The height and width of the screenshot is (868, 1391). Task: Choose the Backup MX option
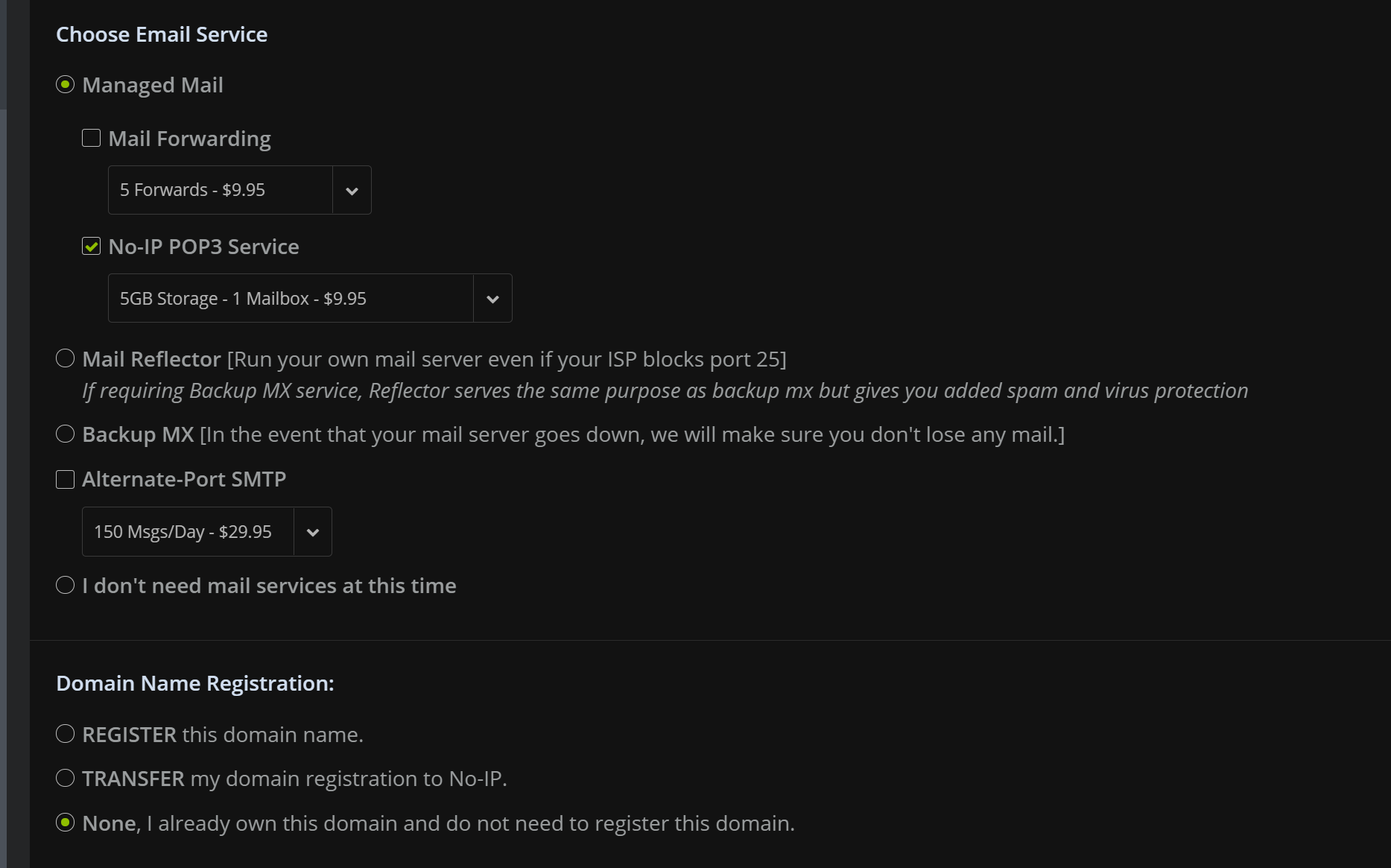tap(65, 434)
